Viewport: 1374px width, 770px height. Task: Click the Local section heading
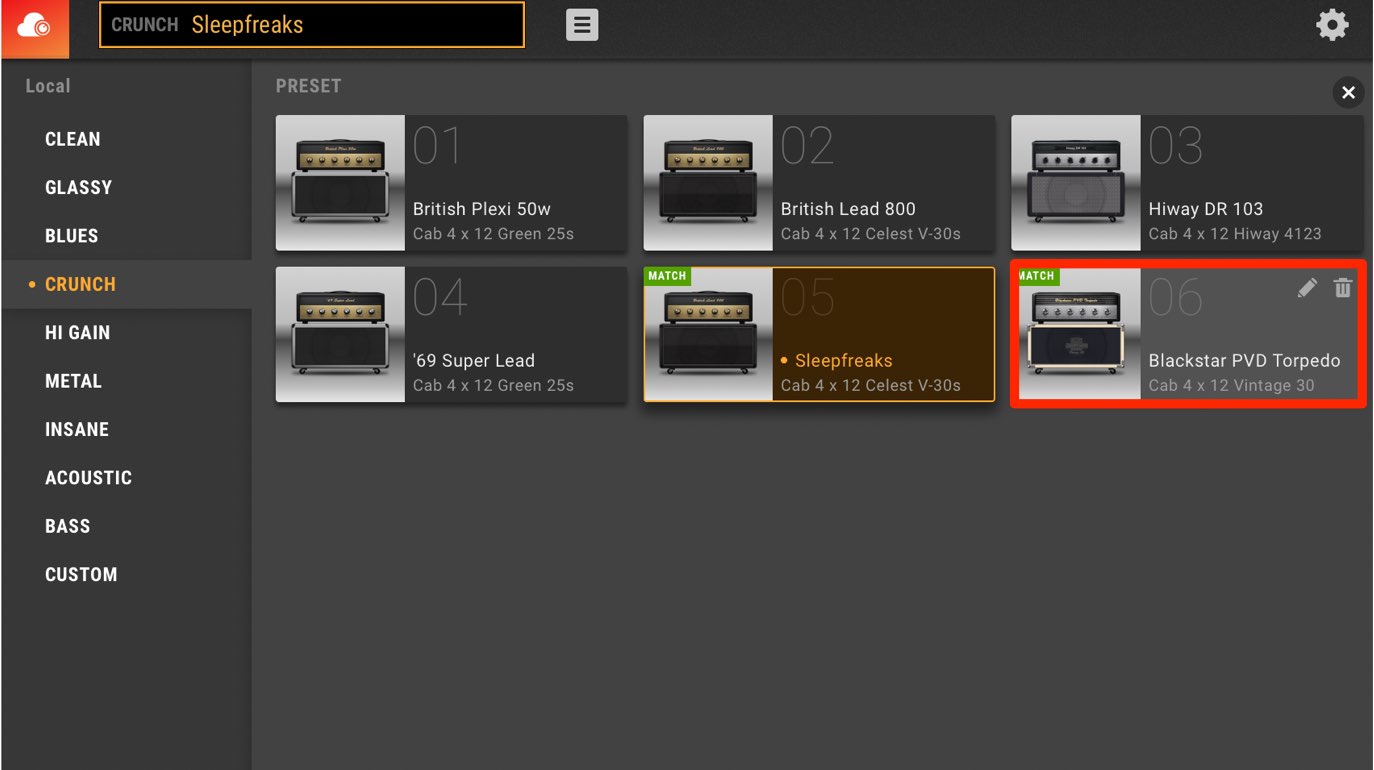48,86
